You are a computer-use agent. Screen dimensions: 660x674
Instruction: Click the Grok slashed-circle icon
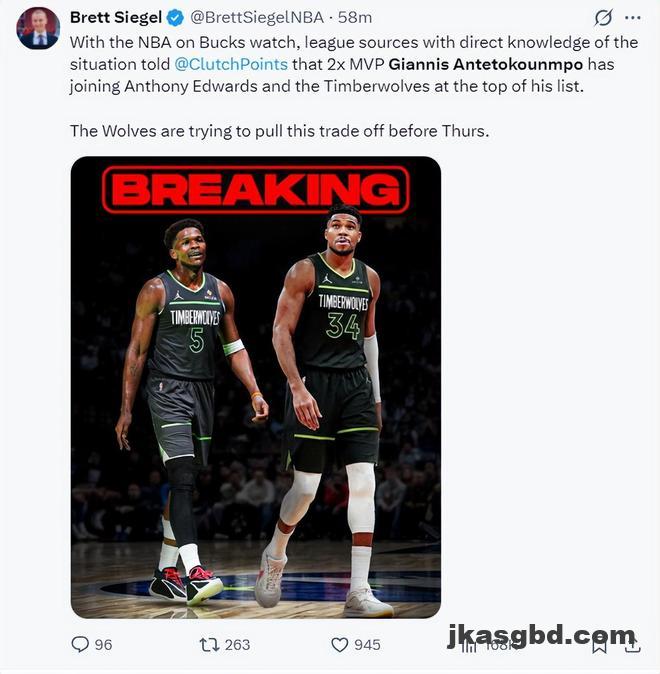pyautogui.click(x=603, y=18)
